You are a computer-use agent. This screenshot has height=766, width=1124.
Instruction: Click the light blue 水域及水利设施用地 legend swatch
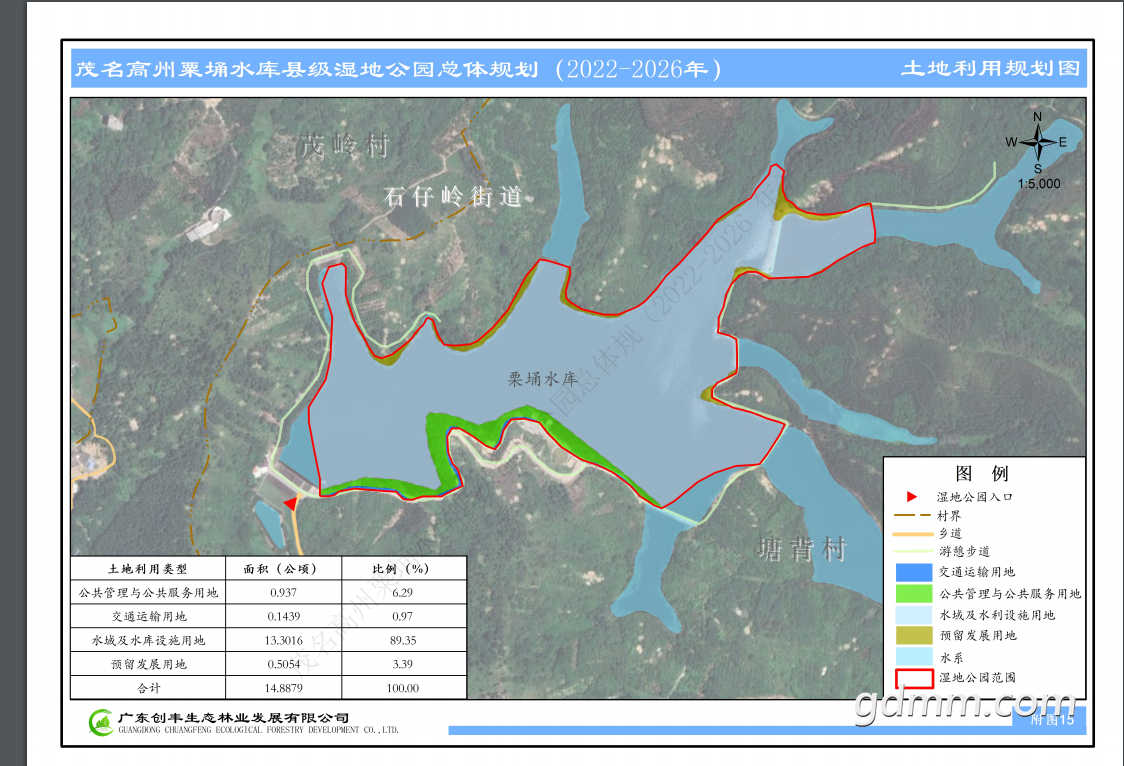coord(914,615)
